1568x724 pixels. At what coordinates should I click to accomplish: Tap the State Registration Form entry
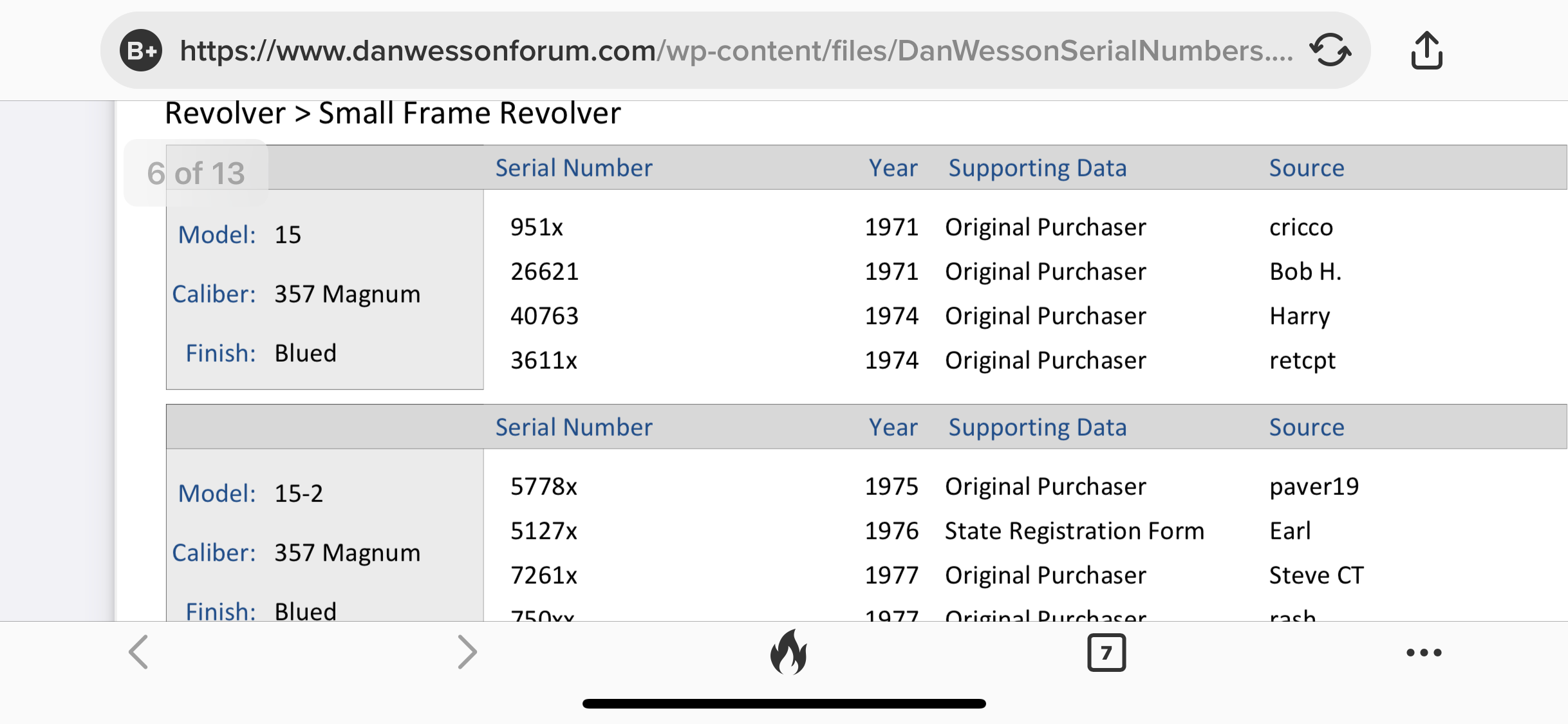click(1074, 531)
